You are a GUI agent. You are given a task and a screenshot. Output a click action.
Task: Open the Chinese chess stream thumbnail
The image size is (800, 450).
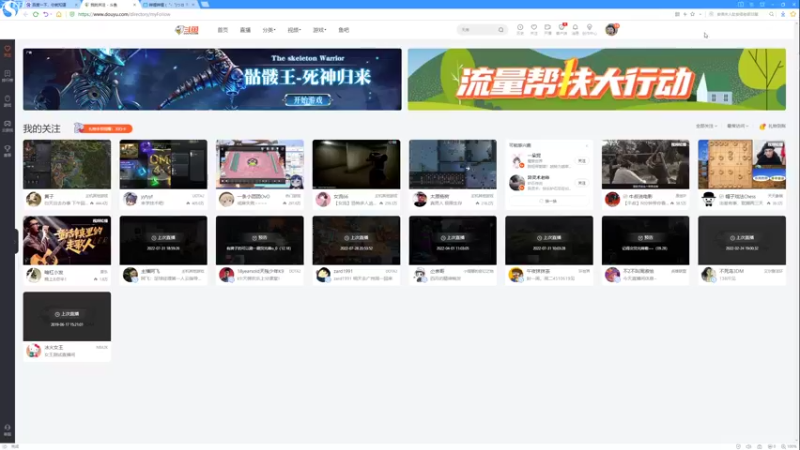(x=742, y=164)
